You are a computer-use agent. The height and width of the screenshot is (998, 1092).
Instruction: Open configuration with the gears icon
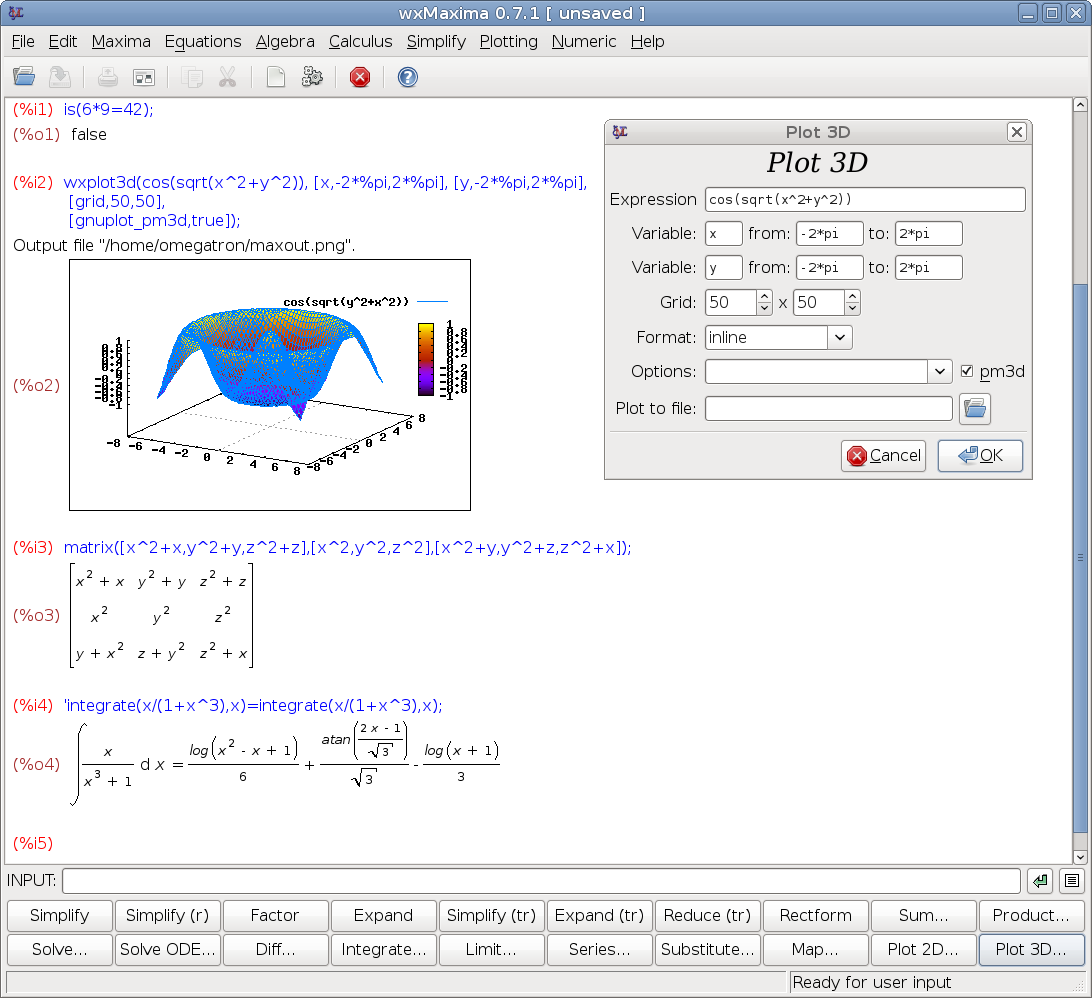[x=312, y=77]
